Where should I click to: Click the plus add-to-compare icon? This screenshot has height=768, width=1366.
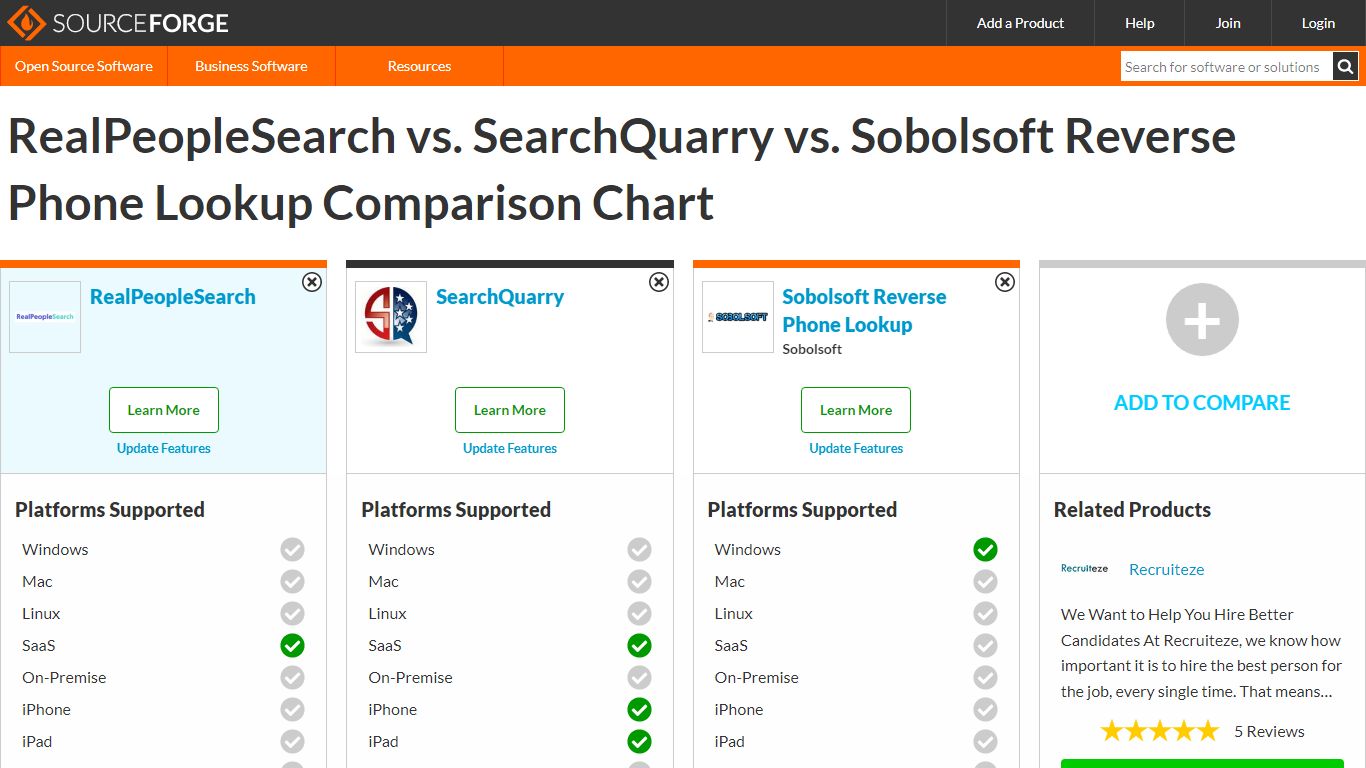1202,320
